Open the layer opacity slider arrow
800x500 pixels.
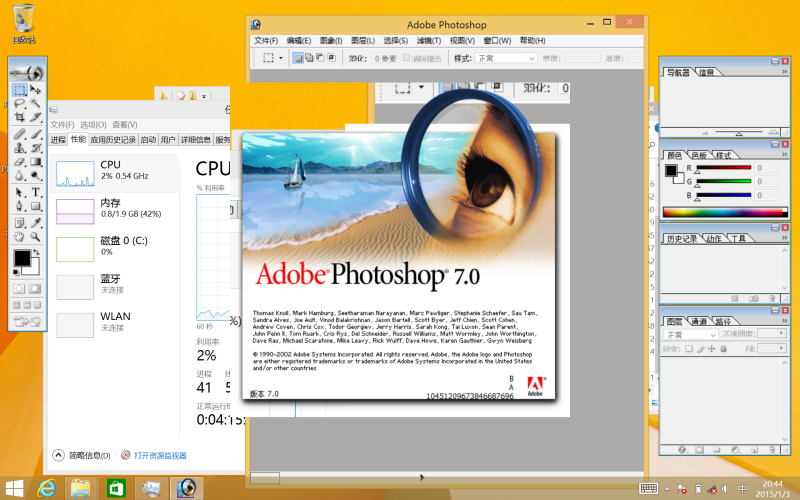pos(781,334)
